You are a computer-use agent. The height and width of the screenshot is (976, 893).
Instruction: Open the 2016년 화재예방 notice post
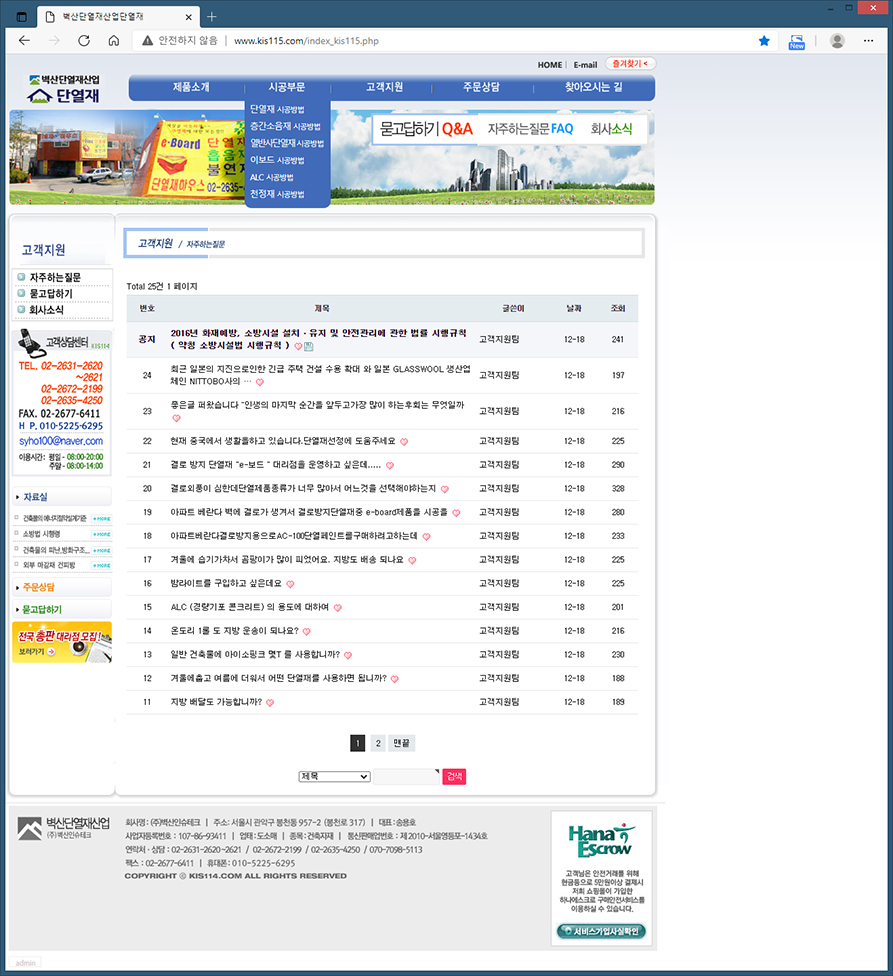(318, 333)
